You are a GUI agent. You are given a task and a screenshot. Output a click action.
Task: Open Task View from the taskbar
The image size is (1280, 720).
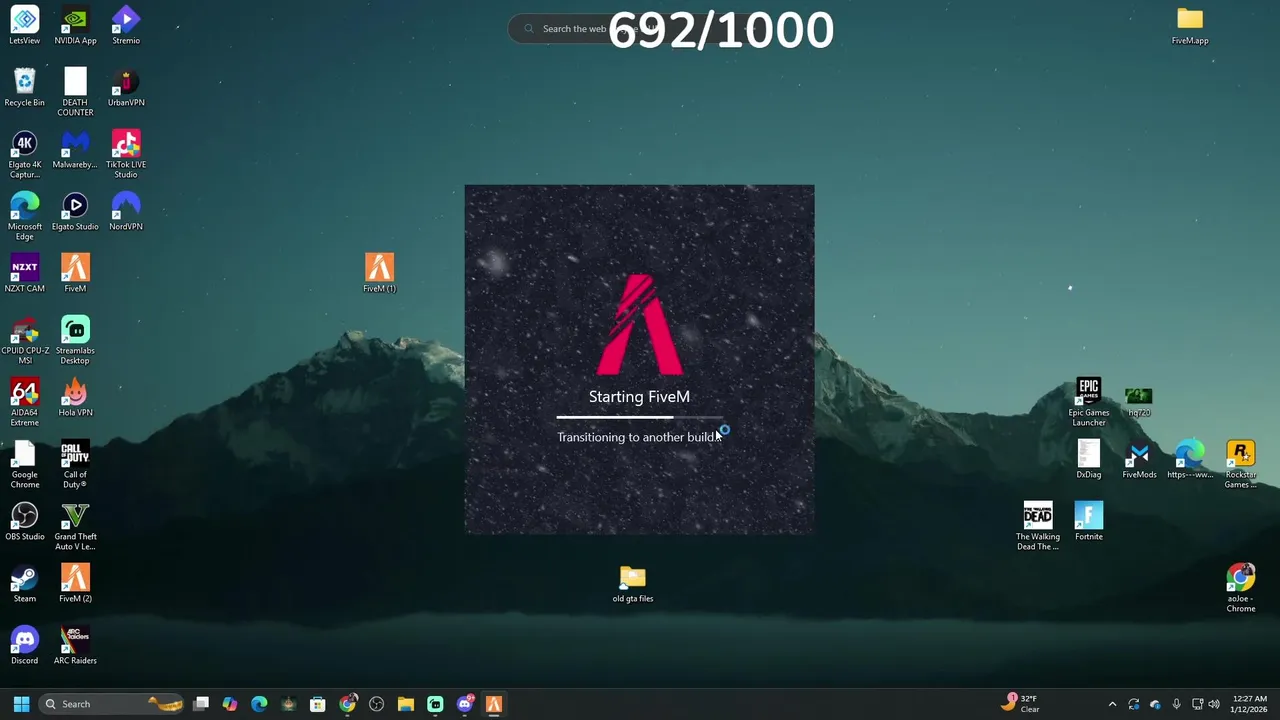point(201,704)
